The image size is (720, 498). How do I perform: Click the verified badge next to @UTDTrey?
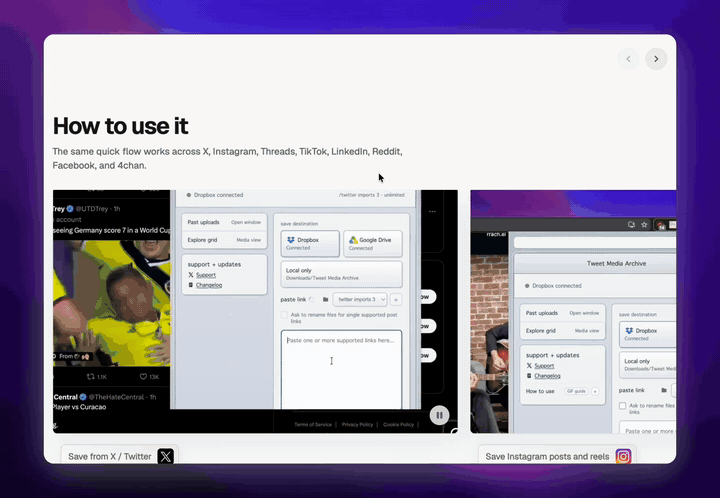click(70, 209)
